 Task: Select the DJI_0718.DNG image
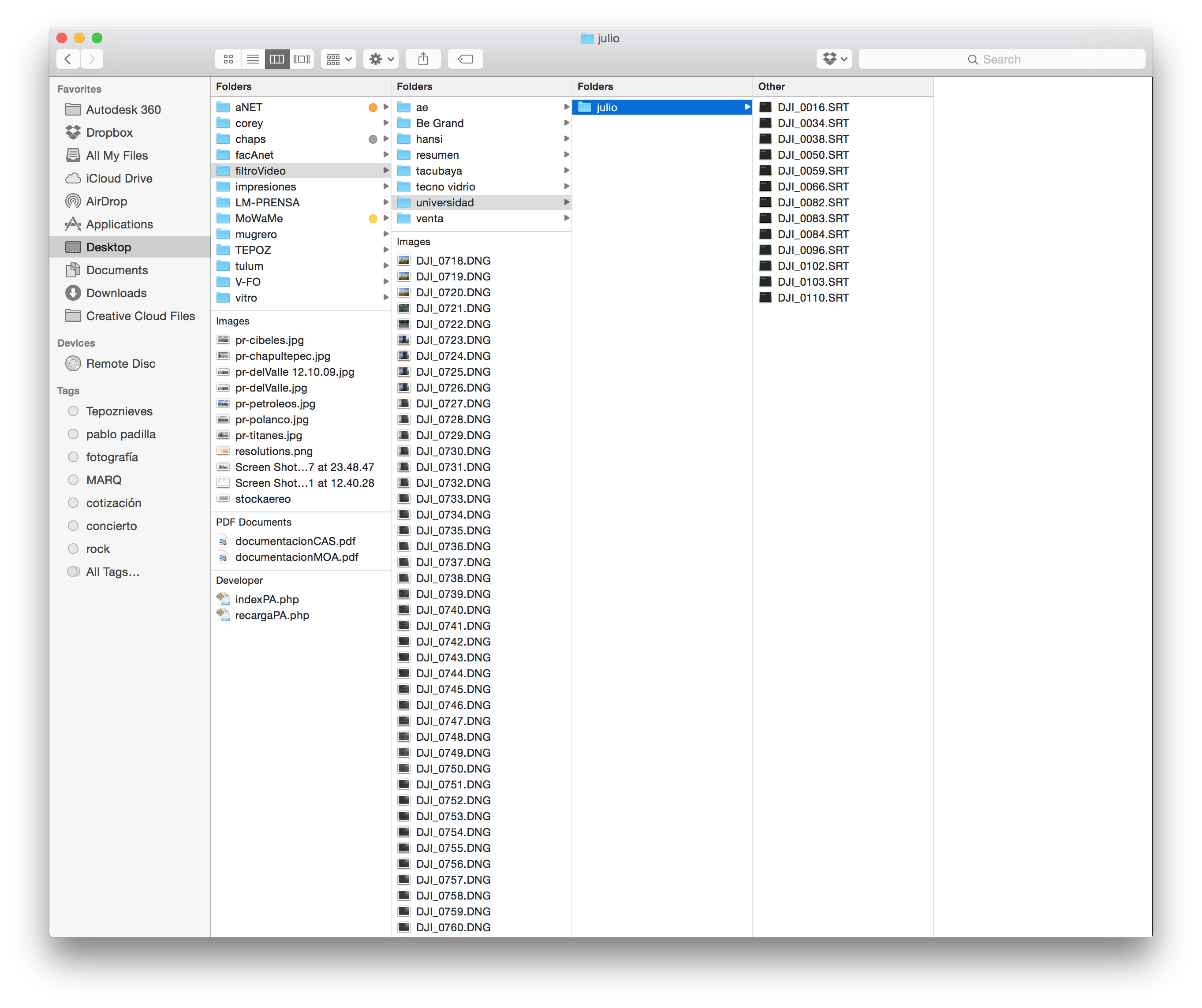pyautogui.click(x=482, y=261)
